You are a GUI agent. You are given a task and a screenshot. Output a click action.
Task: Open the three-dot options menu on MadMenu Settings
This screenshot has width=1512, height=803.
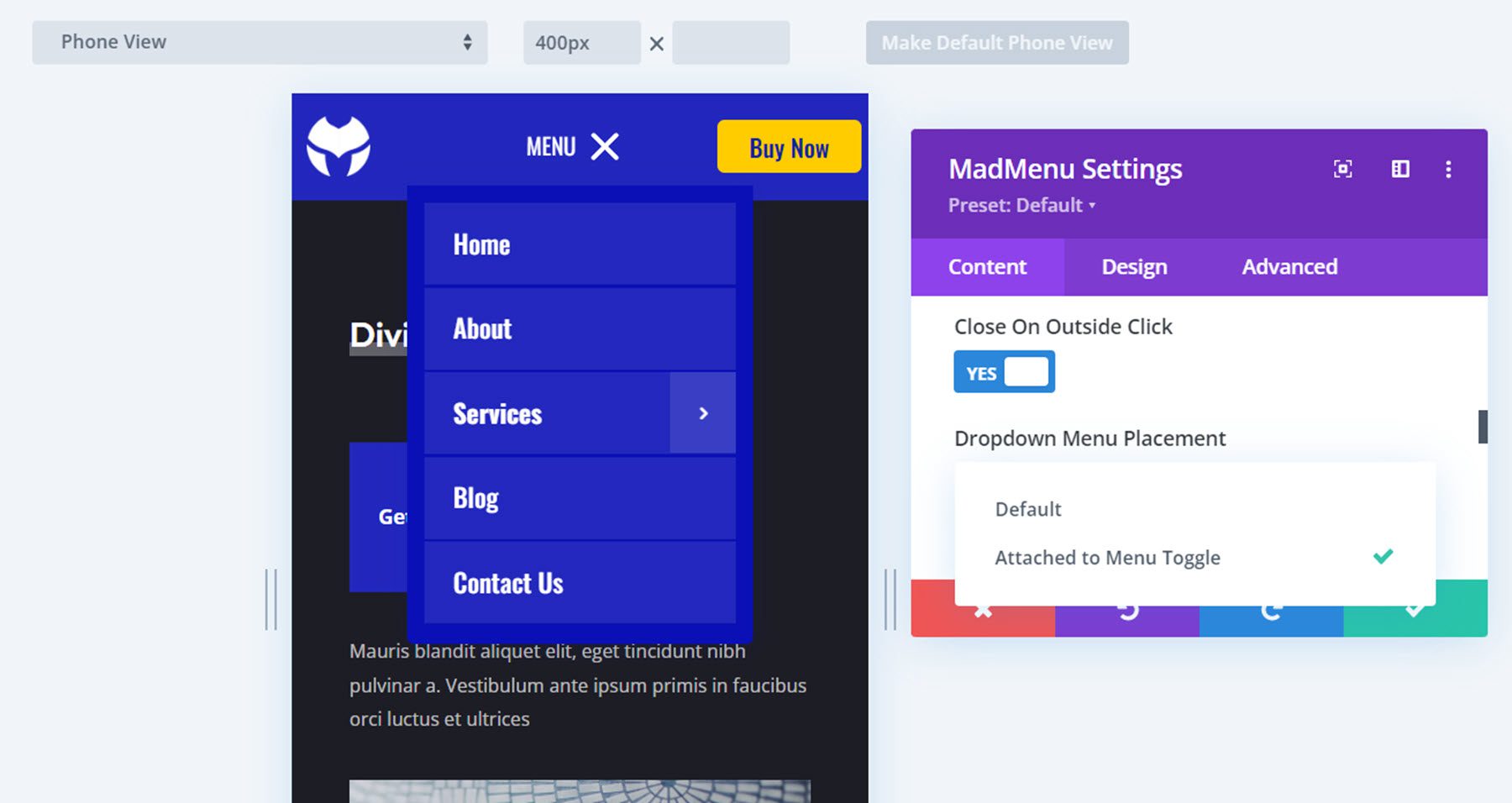pos(1448,170)
